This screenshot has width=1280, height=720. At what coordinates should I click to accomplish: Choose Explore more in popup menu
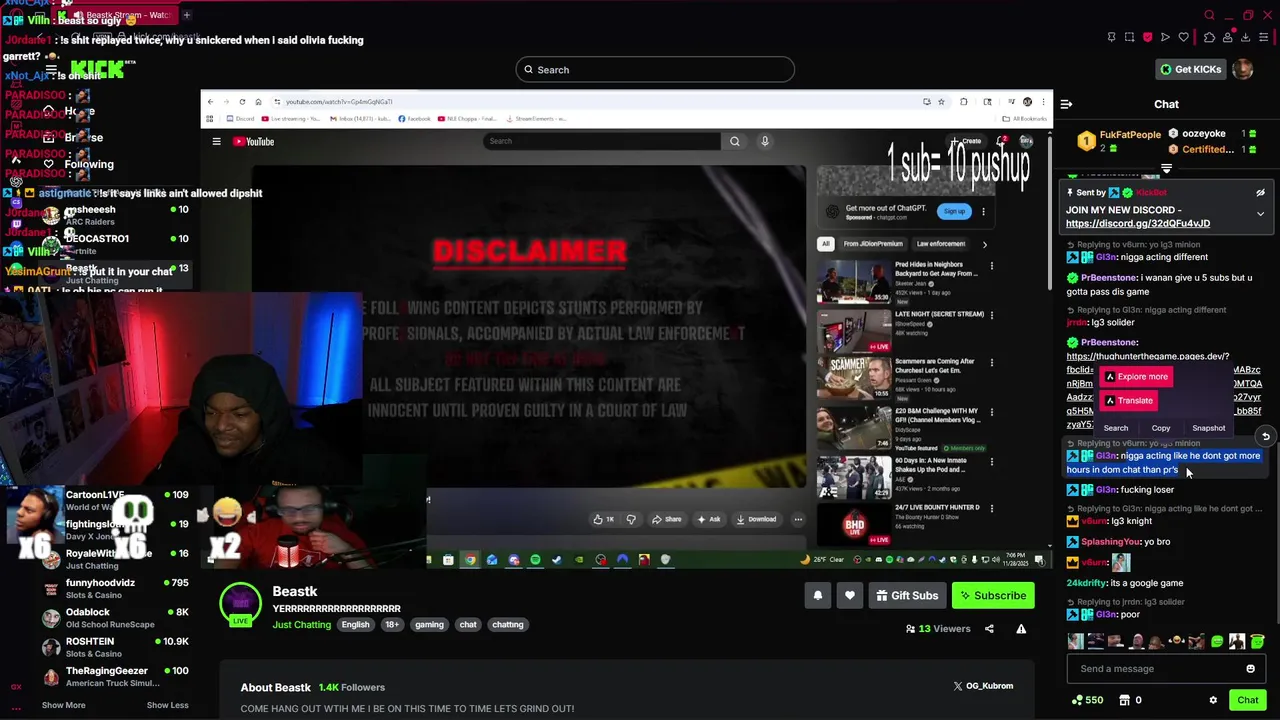[1136, 377]
